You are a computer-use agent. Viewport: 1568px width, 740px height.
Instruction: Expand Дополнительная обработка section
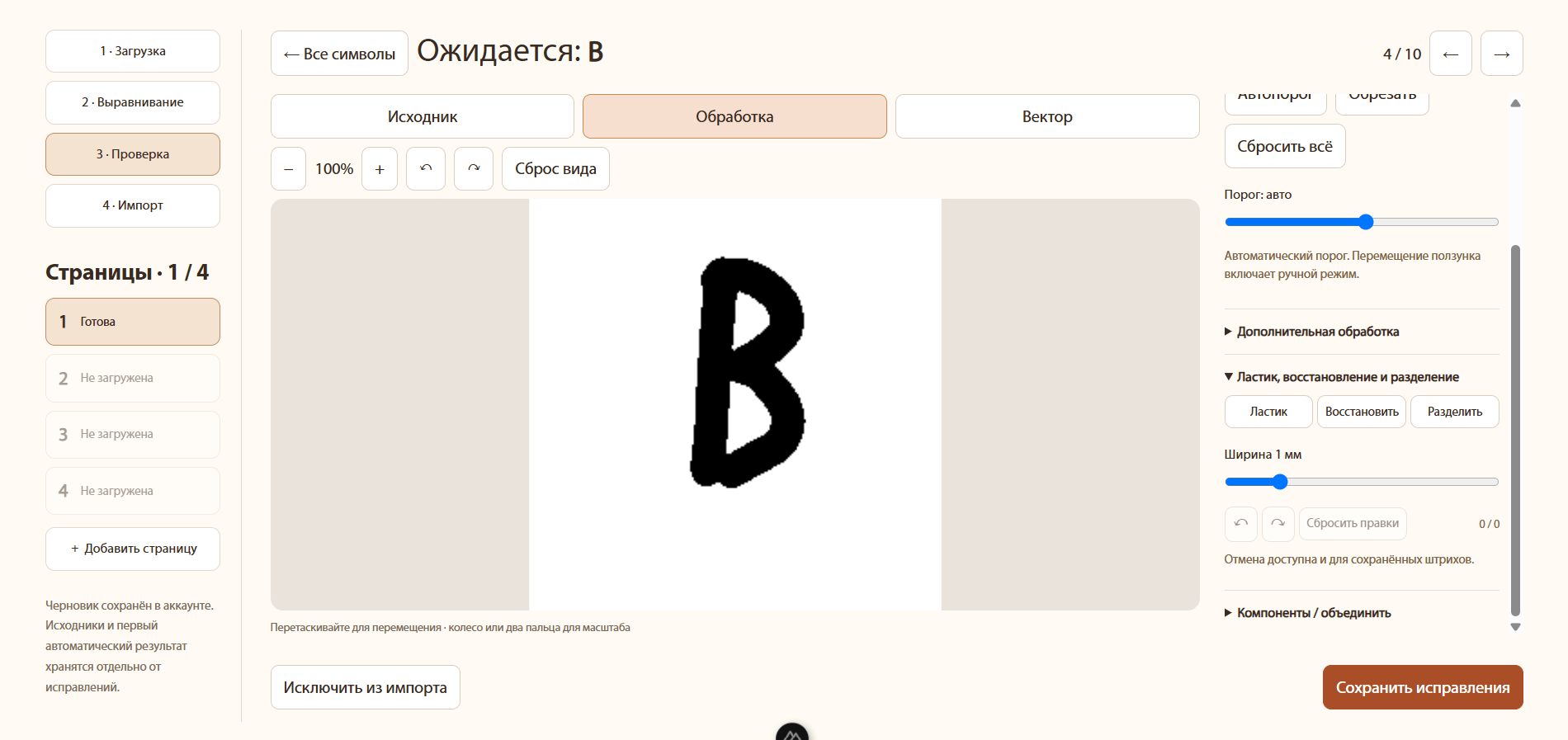[1311, 332]
